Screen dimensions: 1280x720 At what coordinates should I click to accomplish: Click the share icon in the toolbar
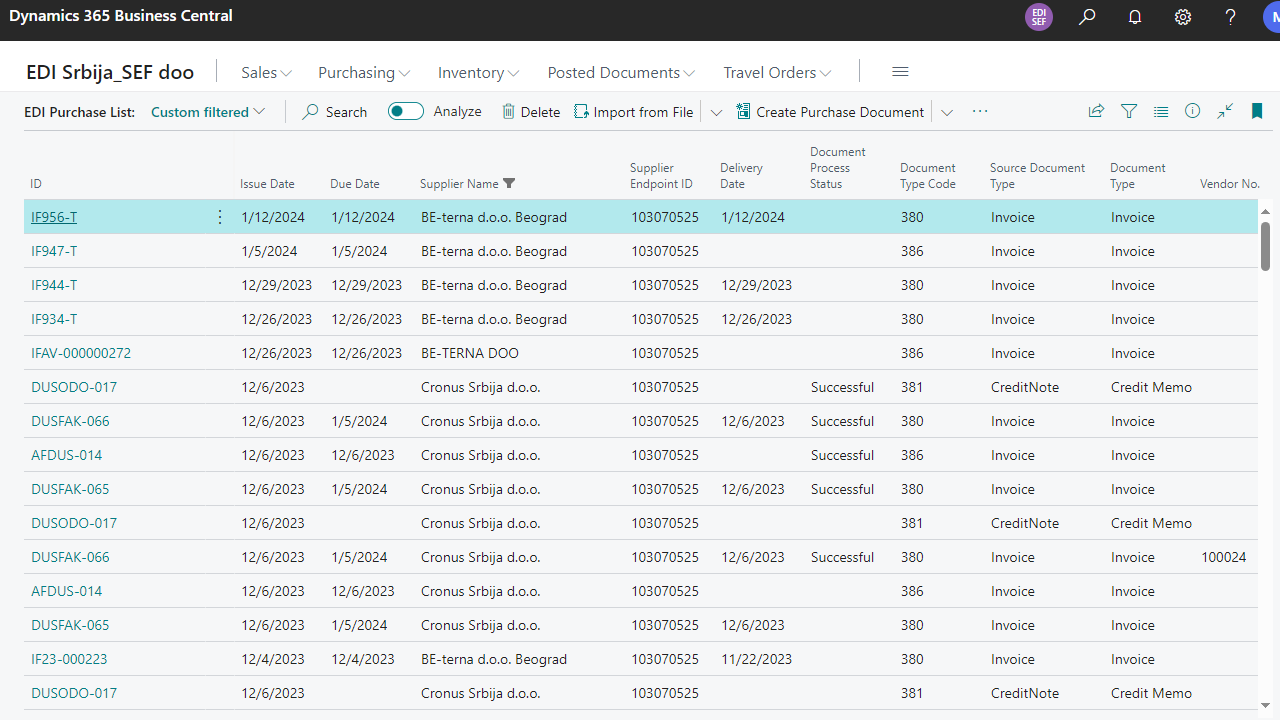1096,112
